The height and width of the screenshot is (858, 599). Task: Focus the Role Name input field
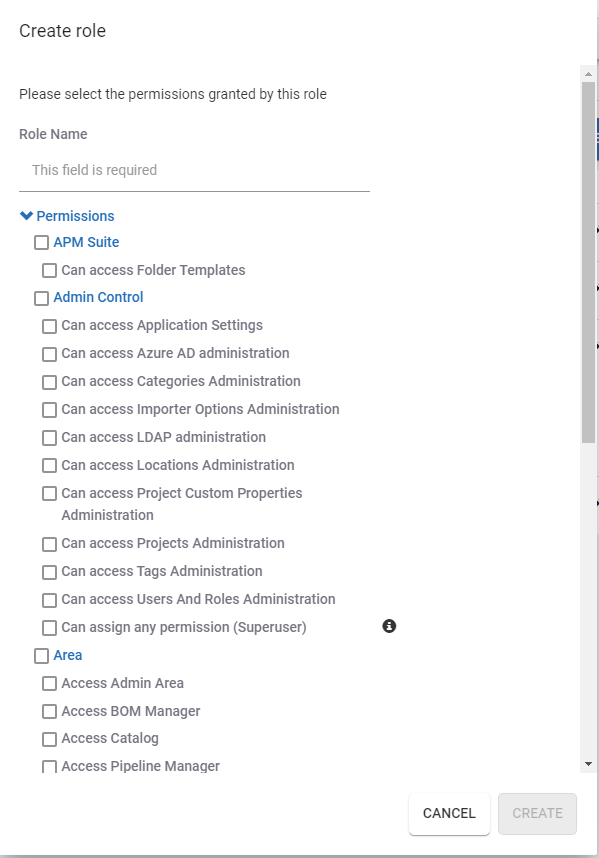194,170
